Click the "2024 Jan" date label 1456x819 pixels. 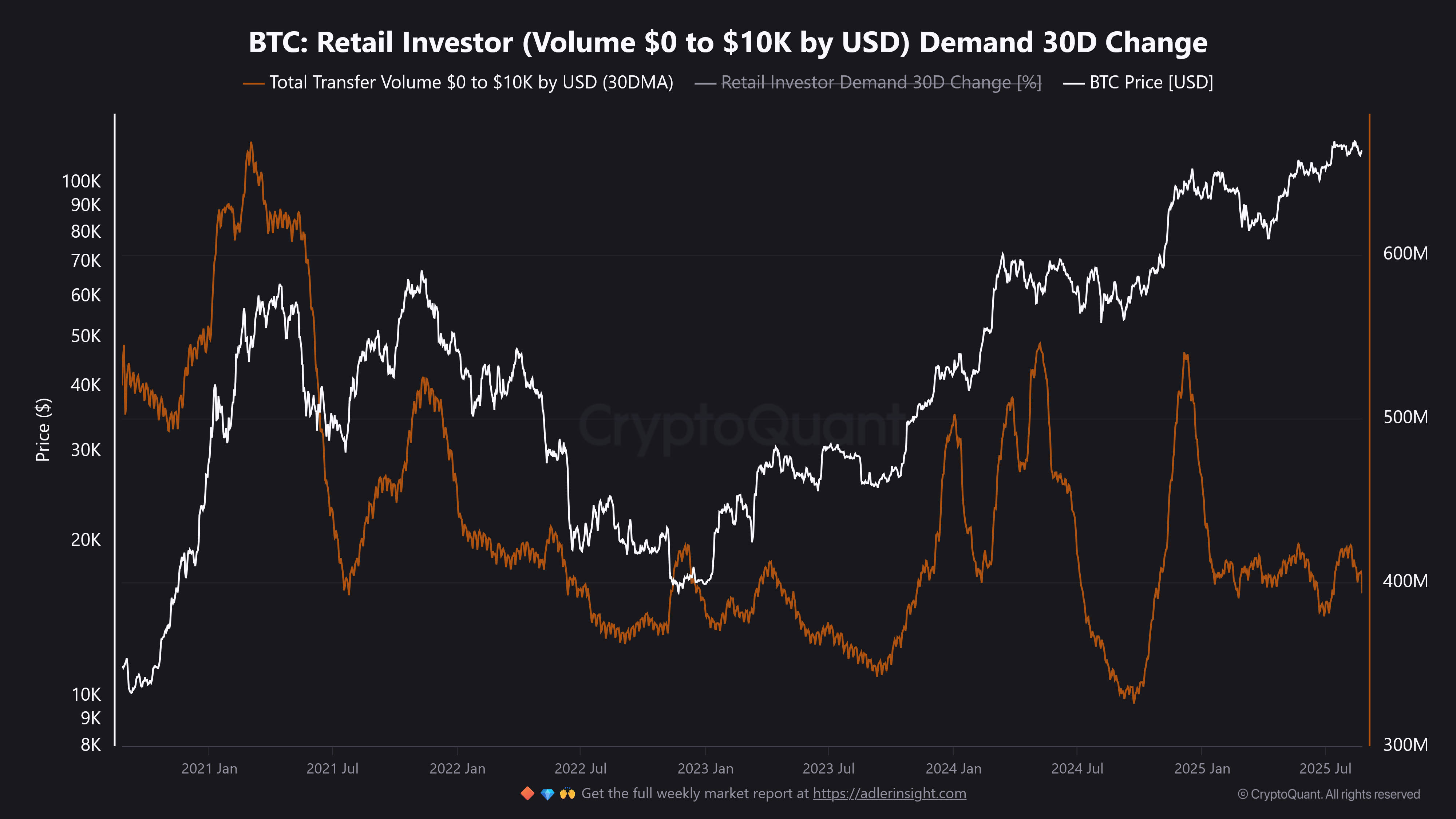954,769
